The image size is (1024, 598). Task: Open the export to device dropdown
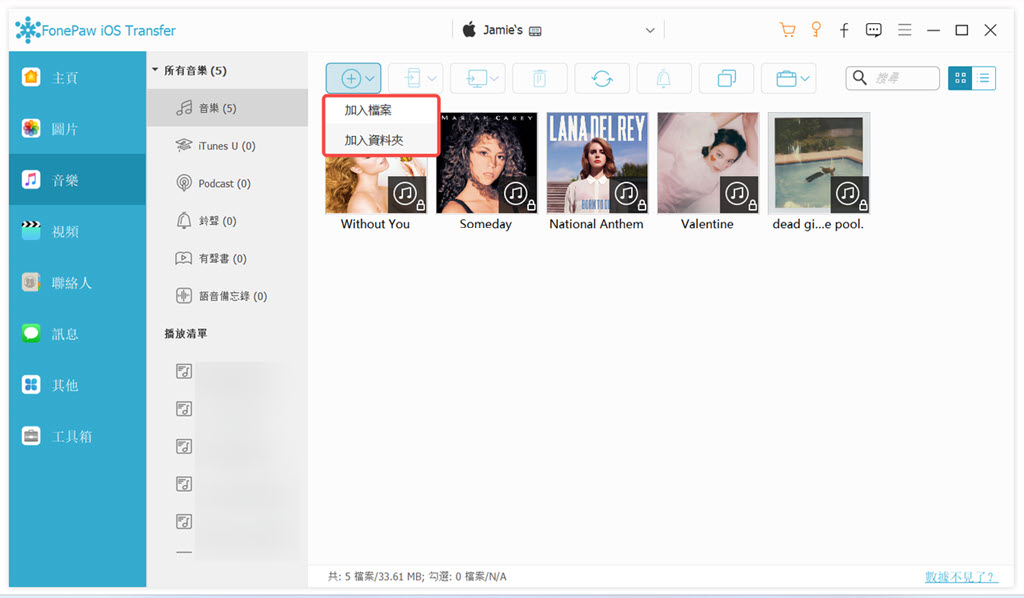[415, 78]
